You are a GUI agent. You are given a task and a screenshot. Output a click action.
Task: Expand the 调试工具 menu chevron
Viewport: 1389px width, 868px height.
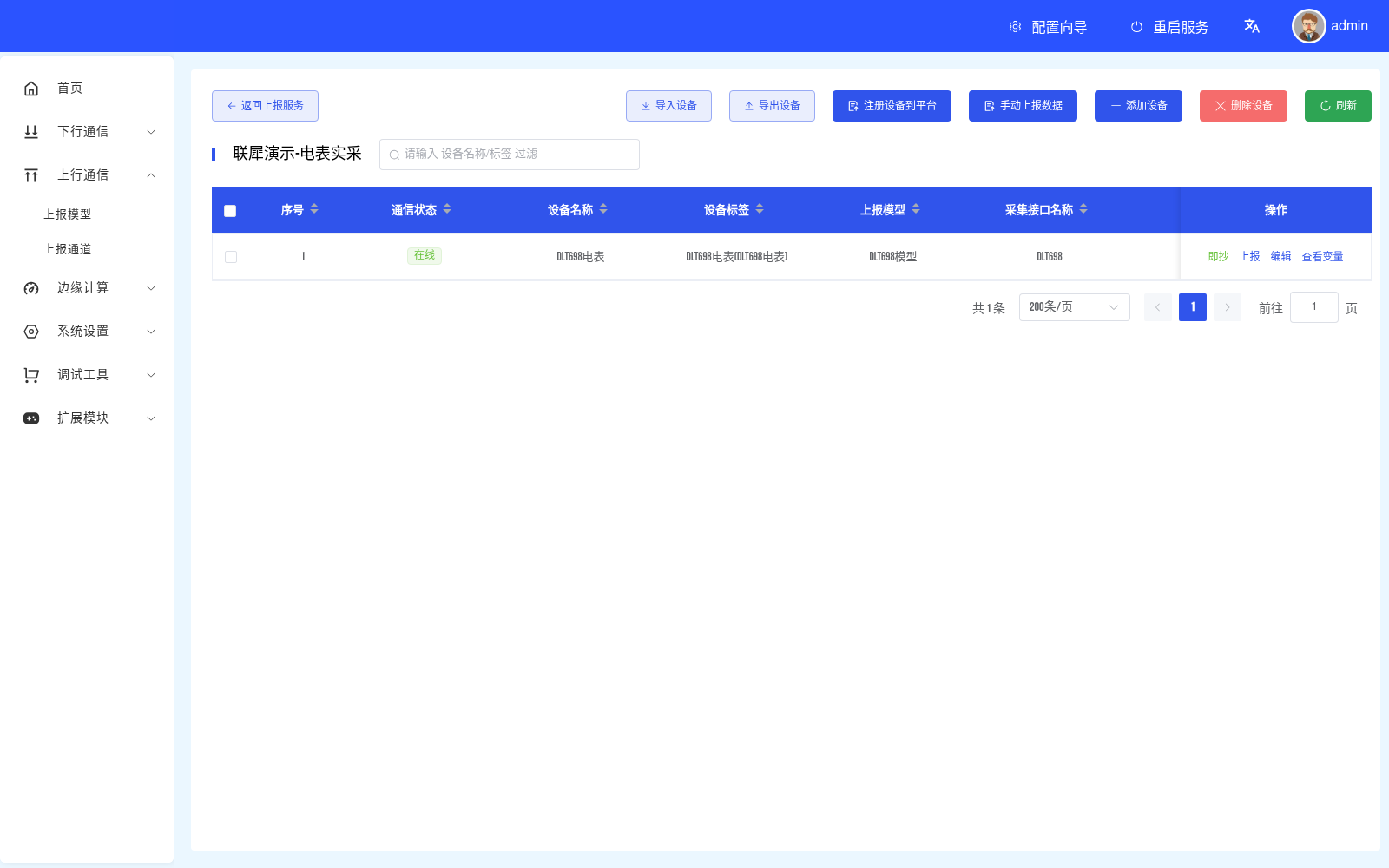151,375
